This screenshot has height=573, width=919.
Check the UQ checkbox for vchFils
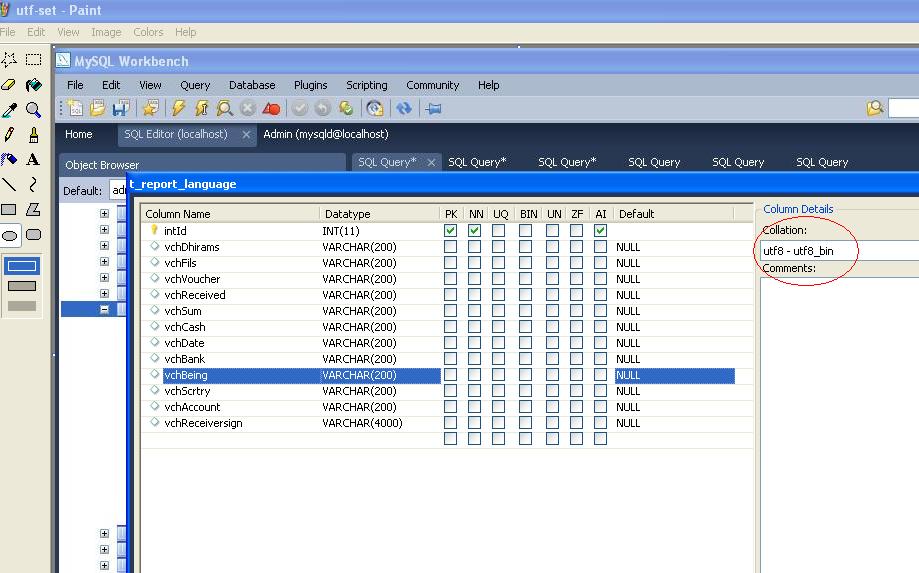[498, 262]
